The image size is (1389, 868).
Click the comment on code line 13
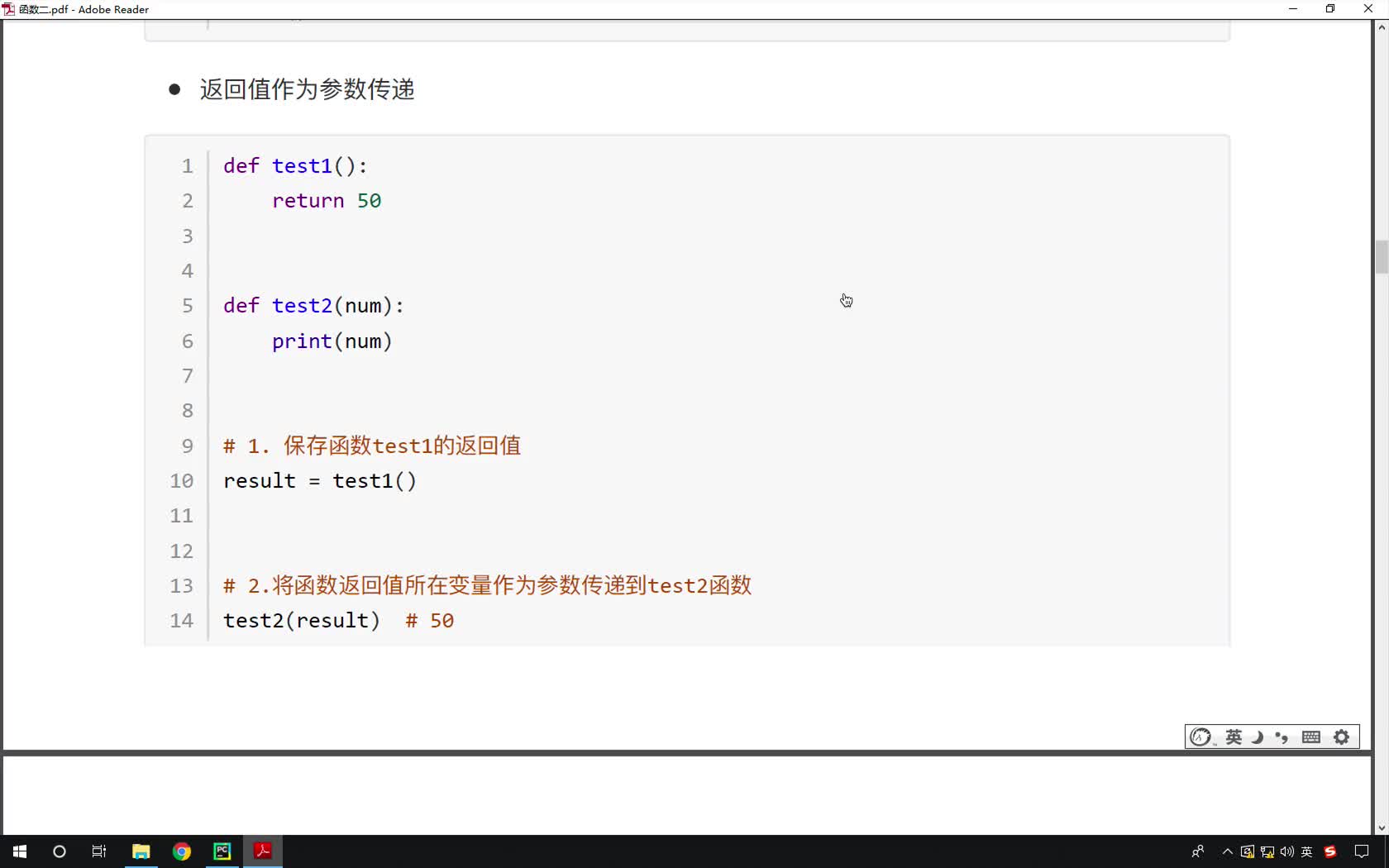tap(487, 586)
